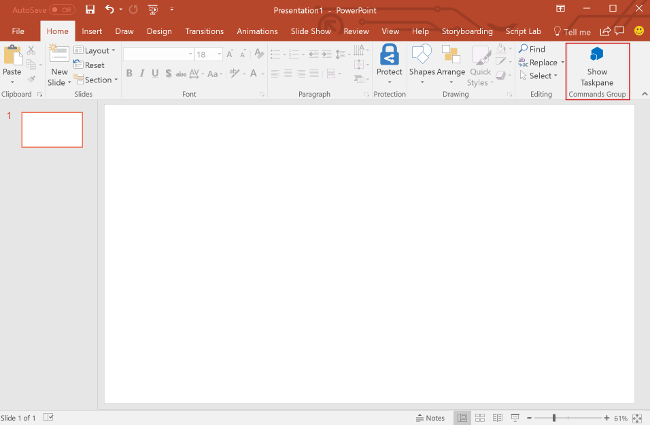Open Clipboard group dialog launcher
Viewport: 650px width, 425px height.
coord(40,95)
